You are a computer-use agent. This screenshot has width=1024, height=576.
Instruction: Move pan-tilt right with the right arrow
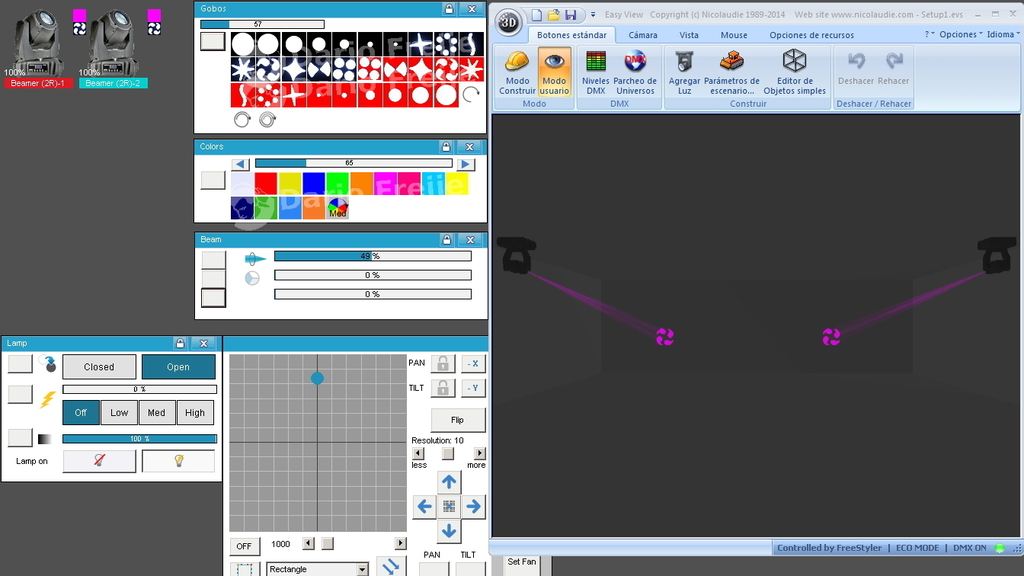(x=473, y=506)
